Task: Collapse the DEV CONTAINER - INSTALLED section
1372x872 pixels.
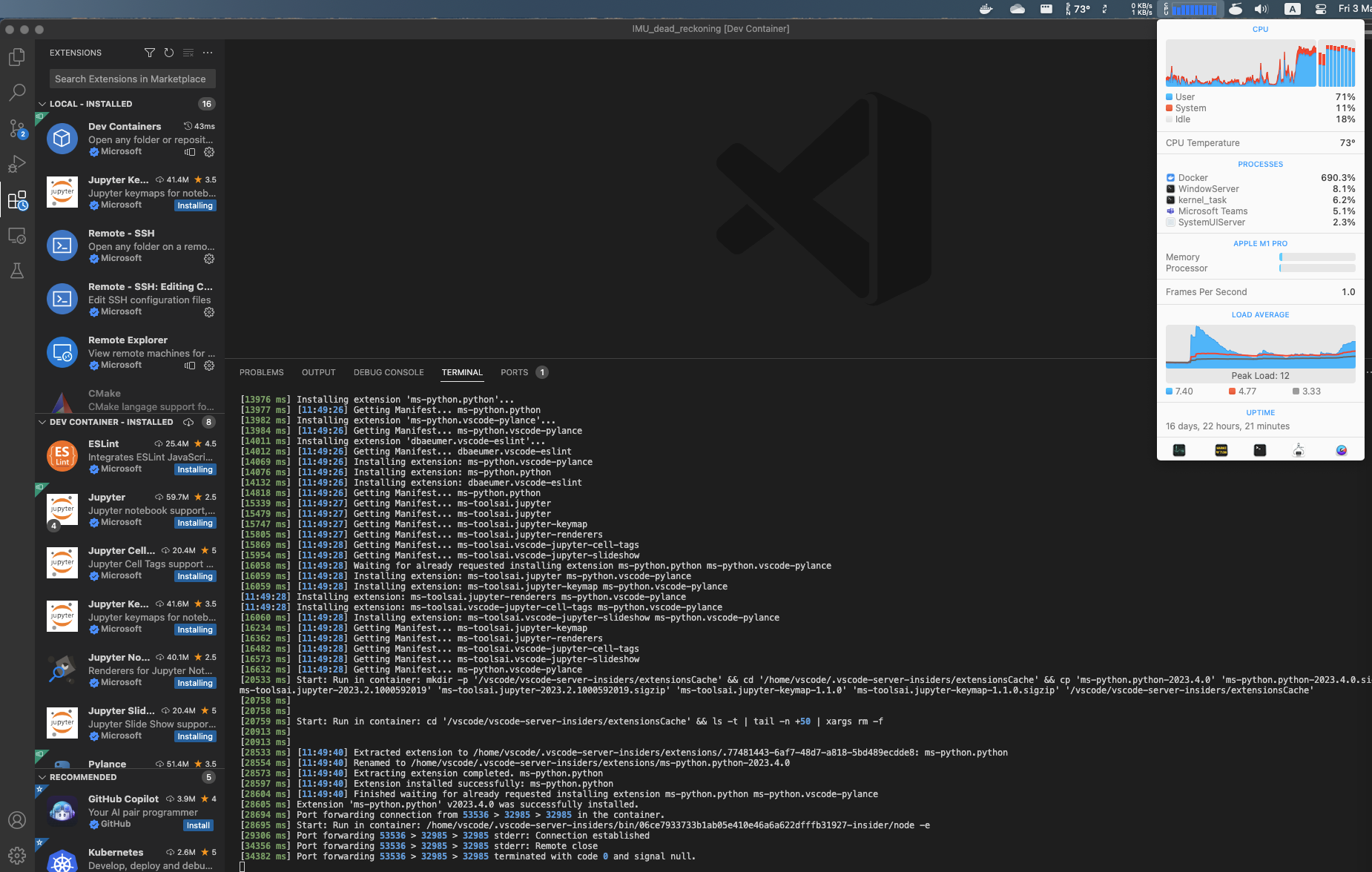Action: coord(42,422)
